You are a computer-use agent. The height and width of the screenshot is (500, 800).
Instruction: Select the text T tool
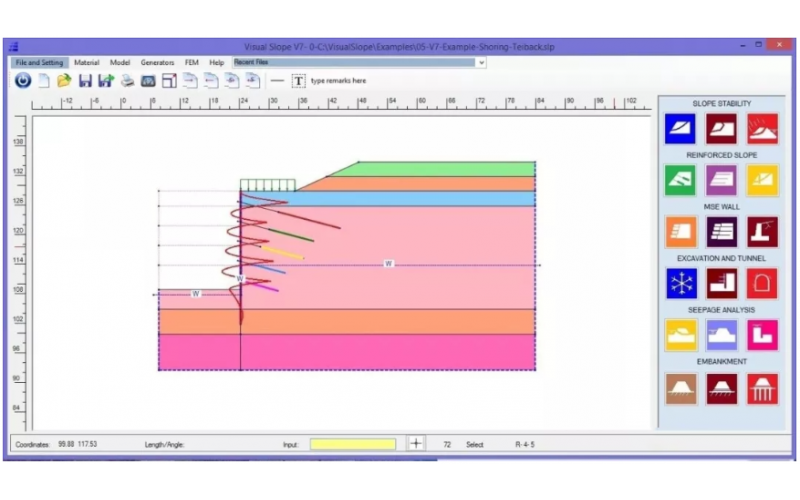click(x=298, y=81)
